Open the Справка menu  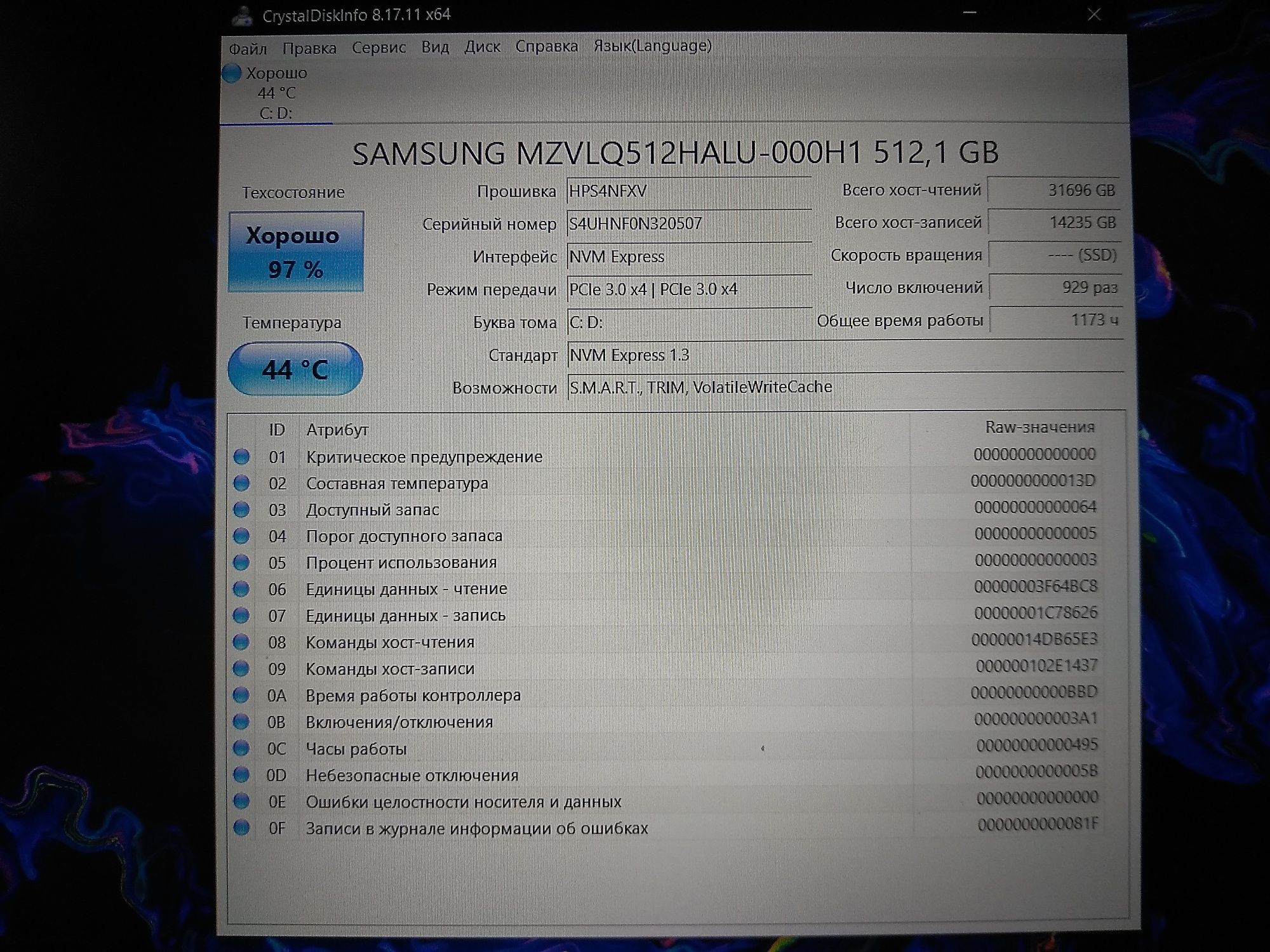[x=547, y=46]
